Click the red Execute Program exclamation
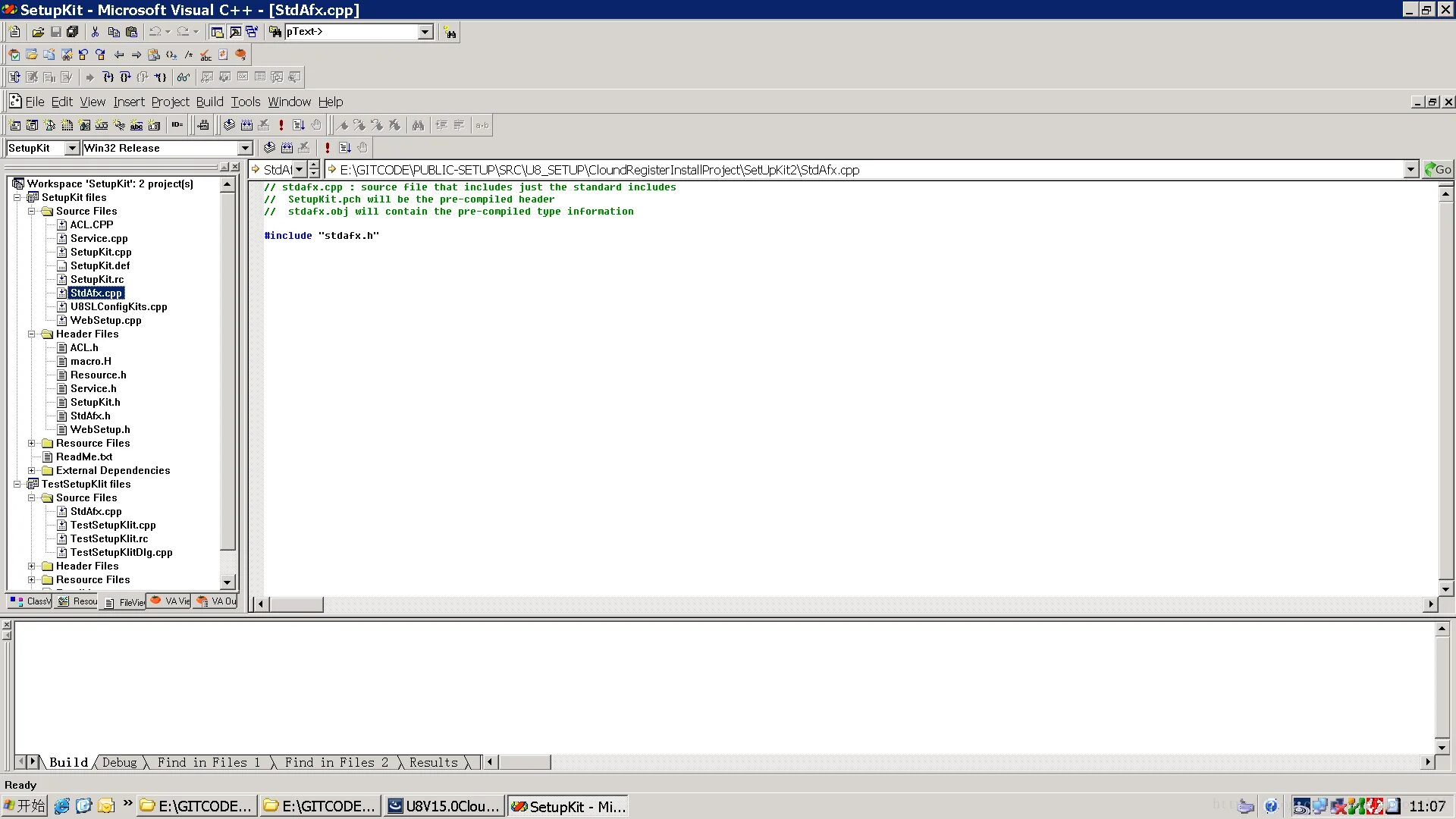This screenshot has height=819, width=1456. [281, 125]
